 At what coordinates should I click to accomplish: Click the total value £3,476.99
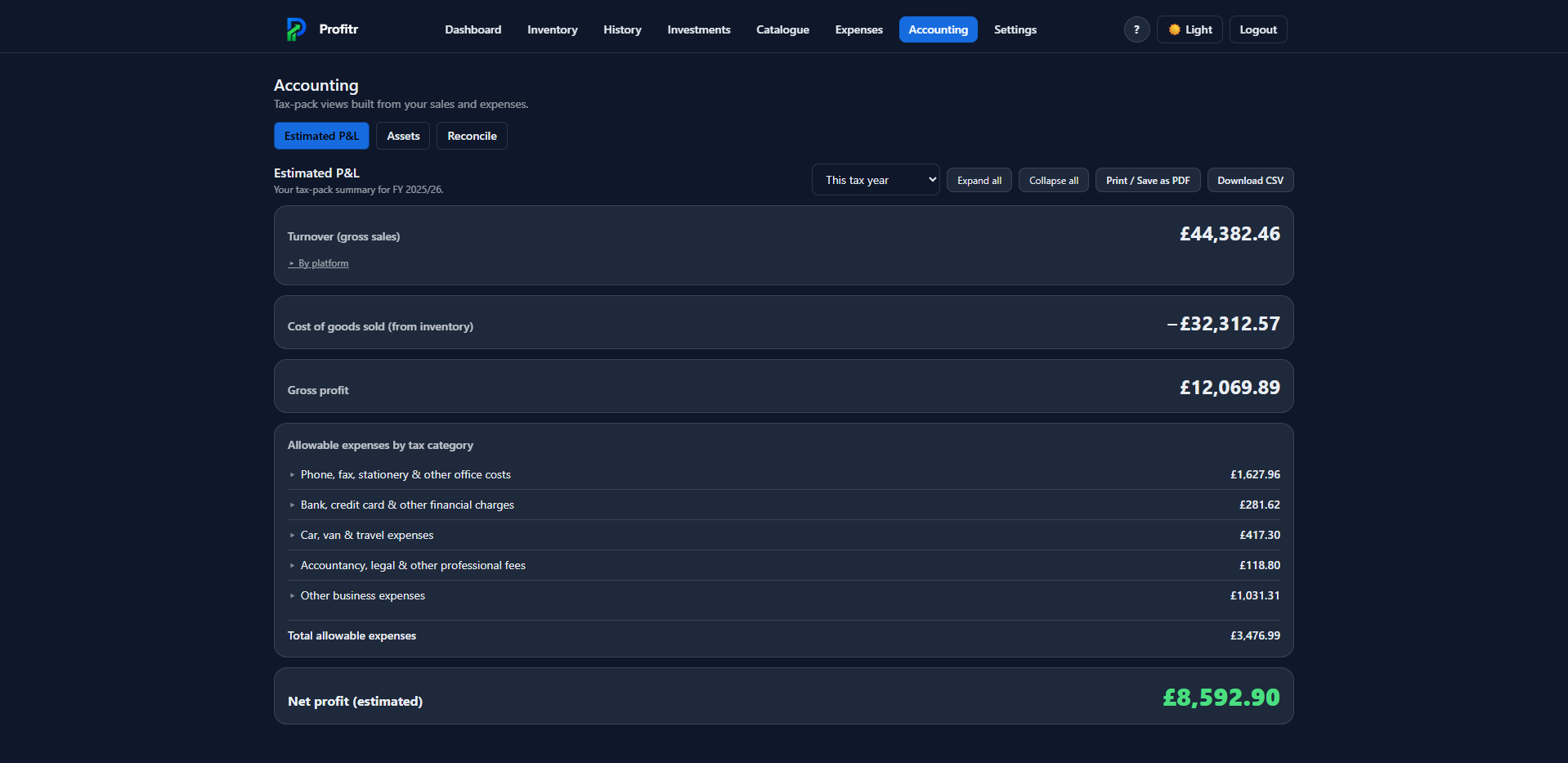tap(1255, 635)
